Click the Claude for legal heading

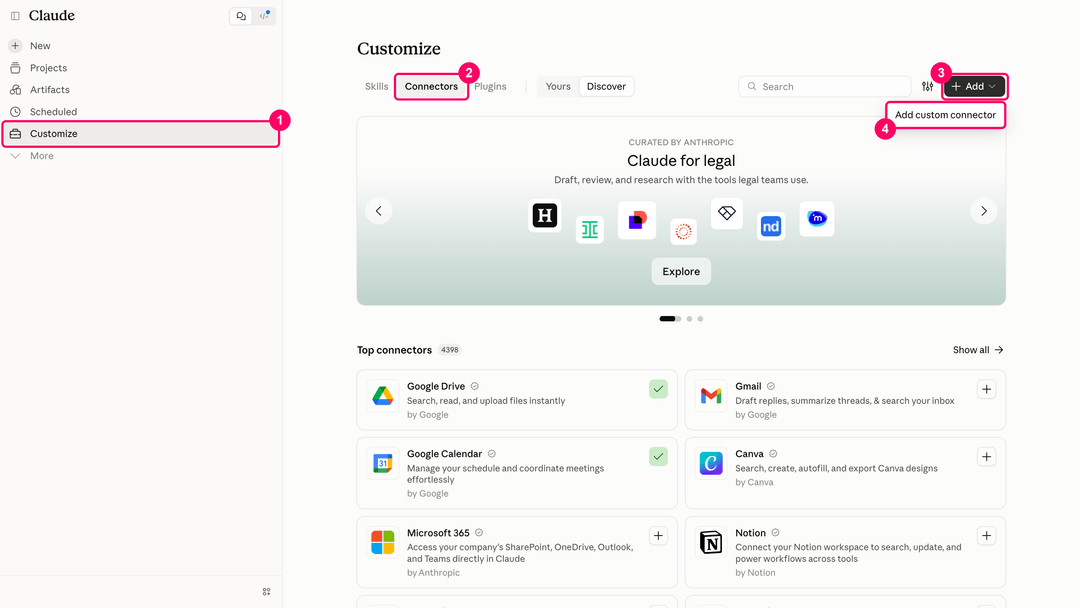(681, 160)
